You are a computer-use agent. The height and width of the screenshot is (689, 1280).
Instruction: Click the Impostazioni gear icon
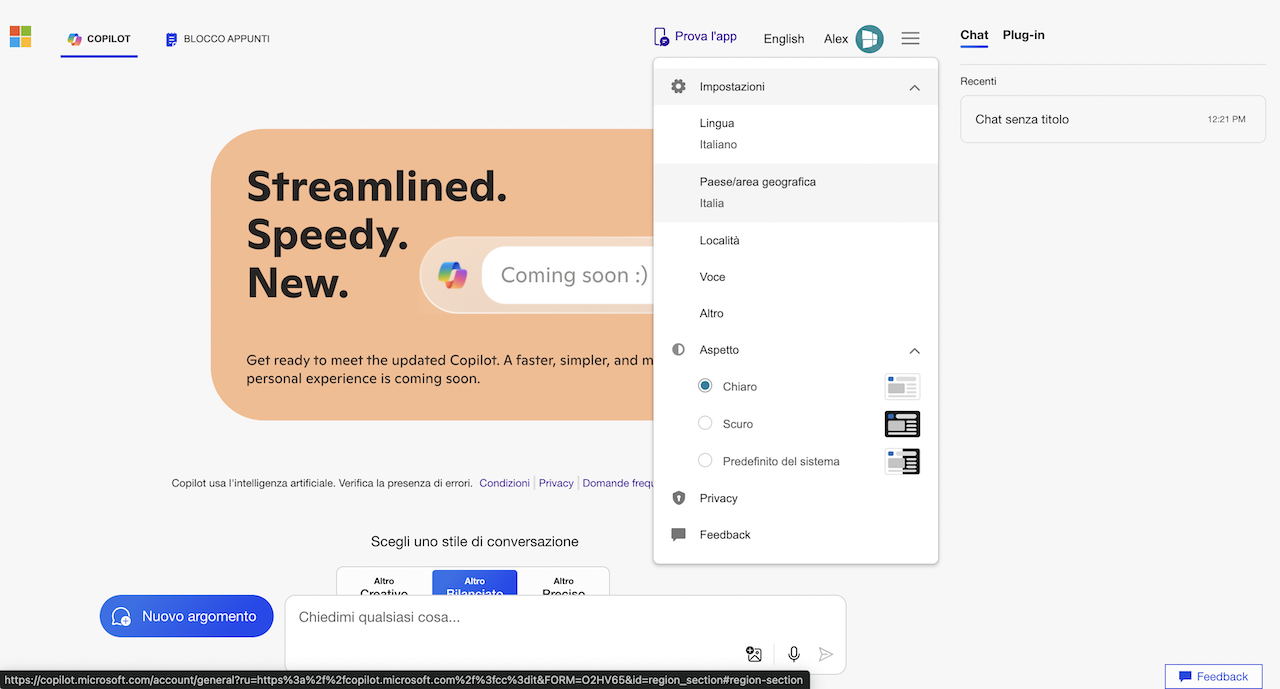[678, 87]
